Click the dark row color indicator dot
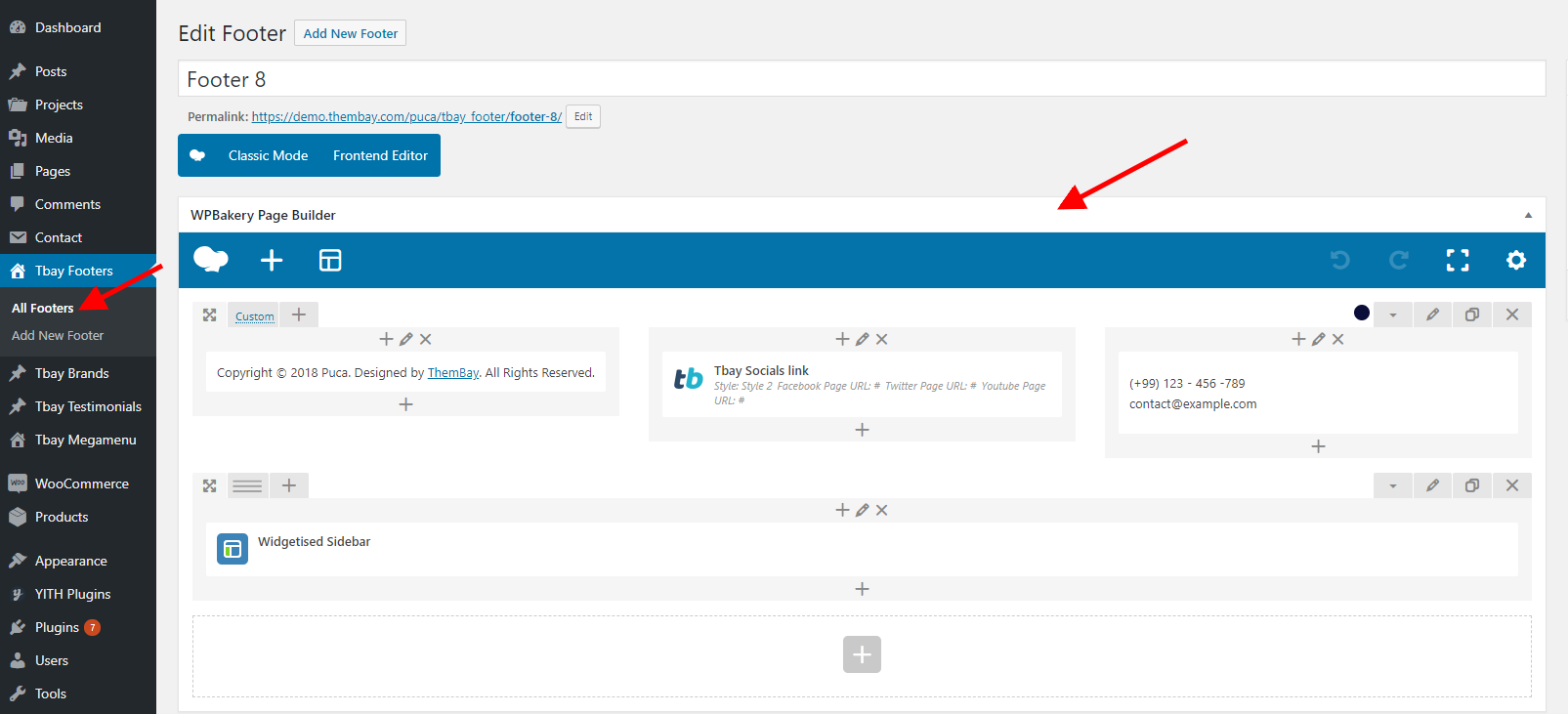This screenshot has width=1568, height=714. (x=1361, y=313)
